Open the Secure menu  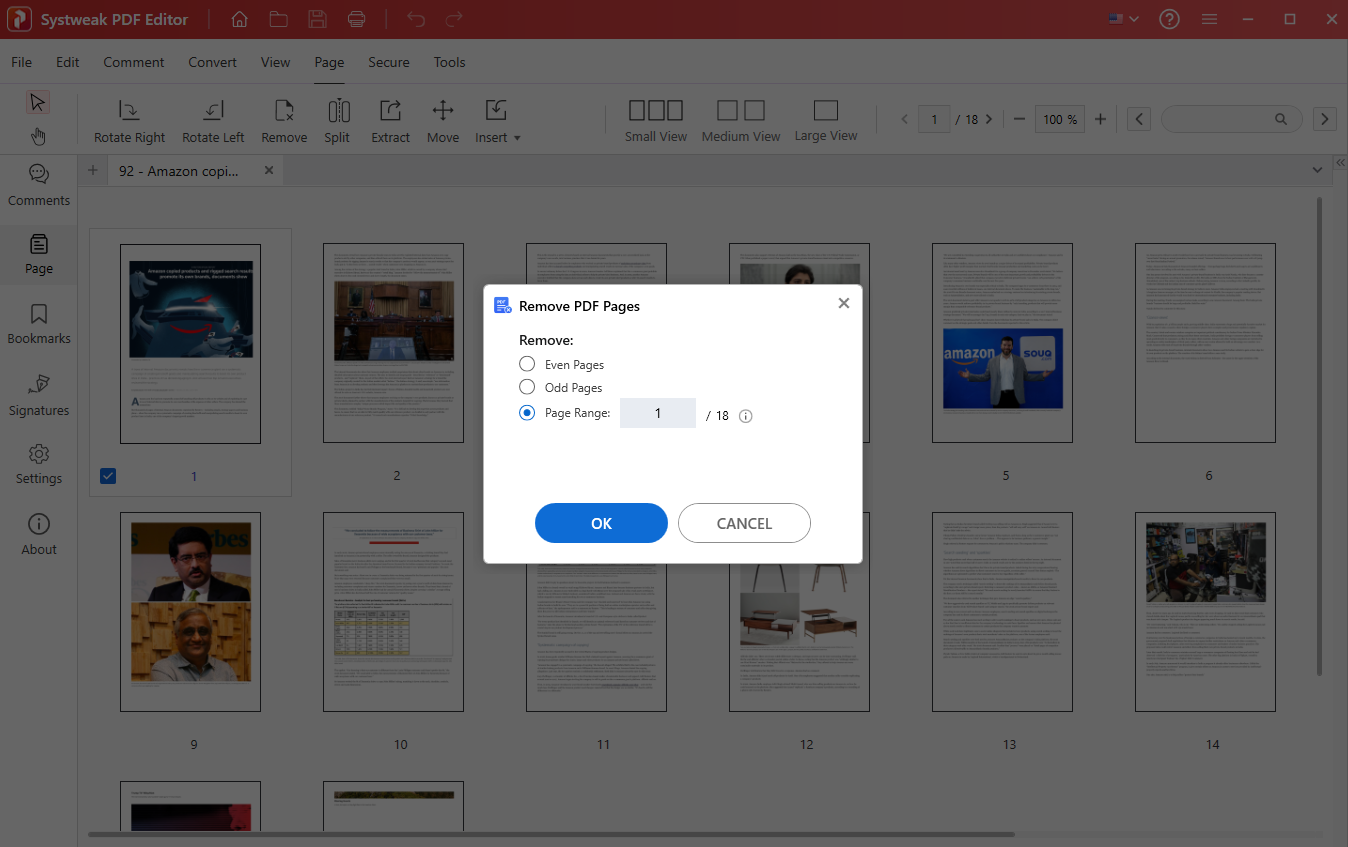pos(388,62)
